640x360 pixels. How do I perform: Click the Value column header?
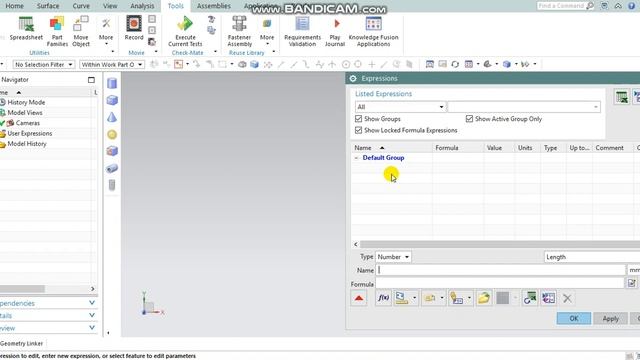point(499,148)
